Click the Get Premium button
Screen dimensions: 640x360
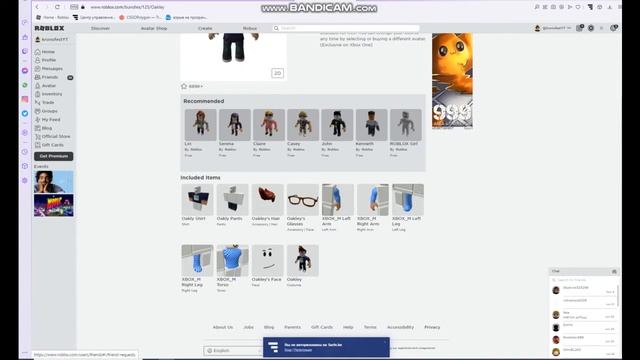pyautogui.click(x=54, y=156)
